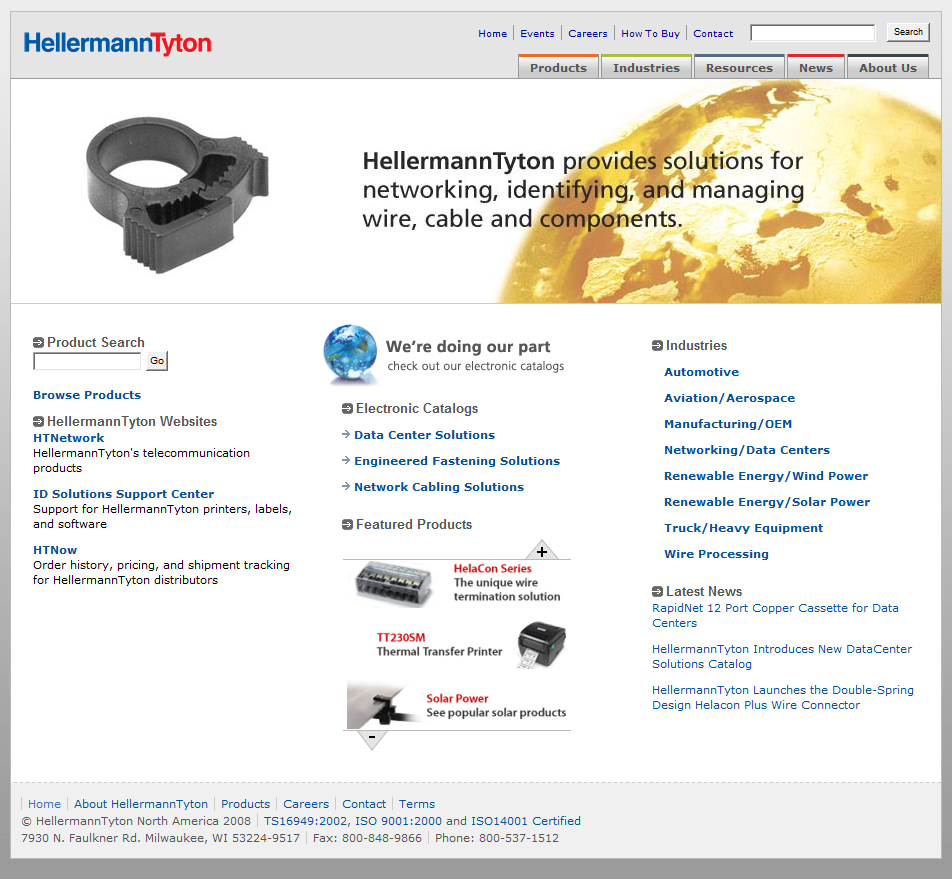Click the Search button
The height and width of the screenshot is (879, 952).
click(x=908, y=32)
